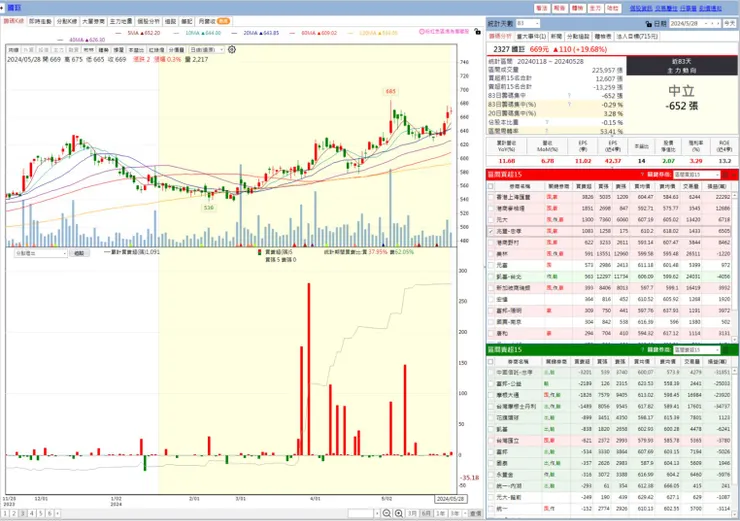Screen dimensions: 740x521
Task: Toggle the lock icon above the K-line chart
Action: click(x=478, y=32)
